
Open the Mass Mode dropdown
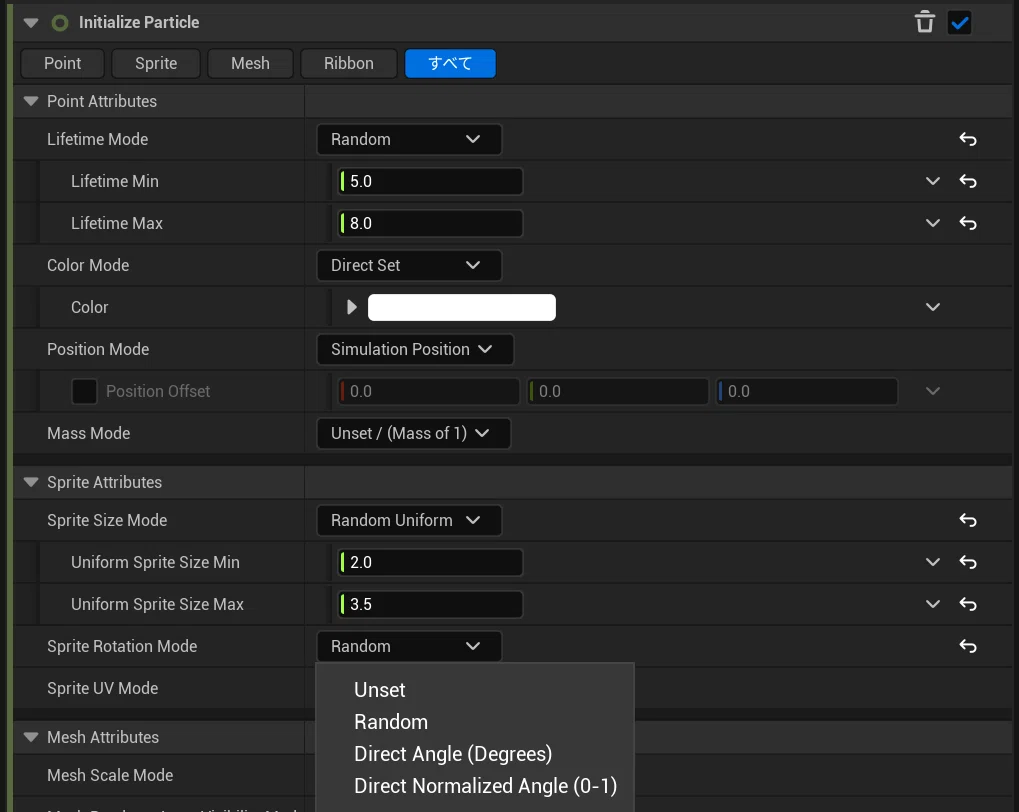point(413,434)
